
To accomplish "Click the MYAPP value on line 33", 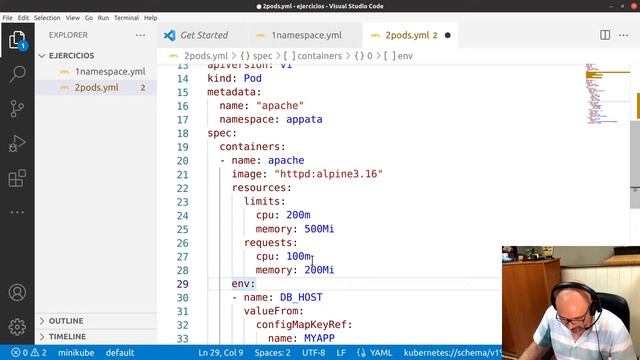I will tap(319, 338).
